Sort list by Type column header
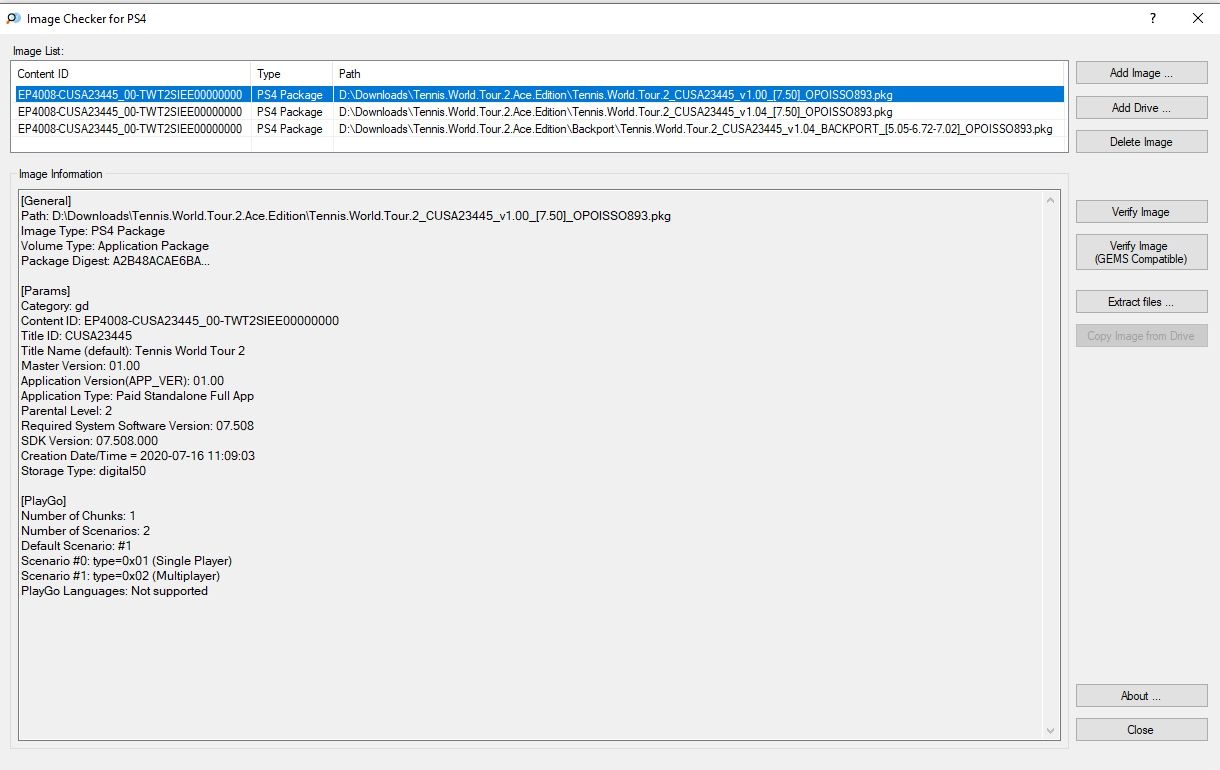Screen dimensions: 1220x770 [x=291, y=74]
